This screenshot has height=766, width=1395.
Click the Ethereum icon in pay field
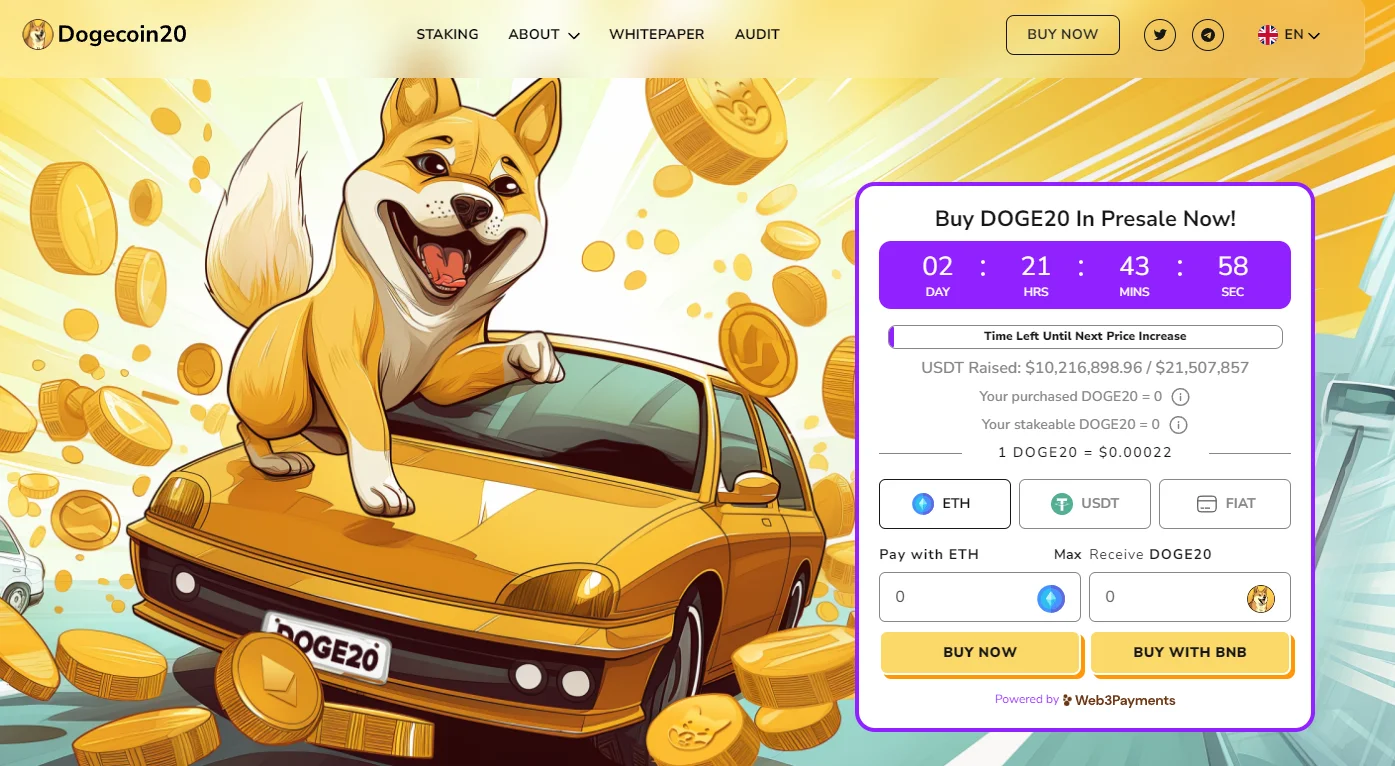coord(1051,598)
